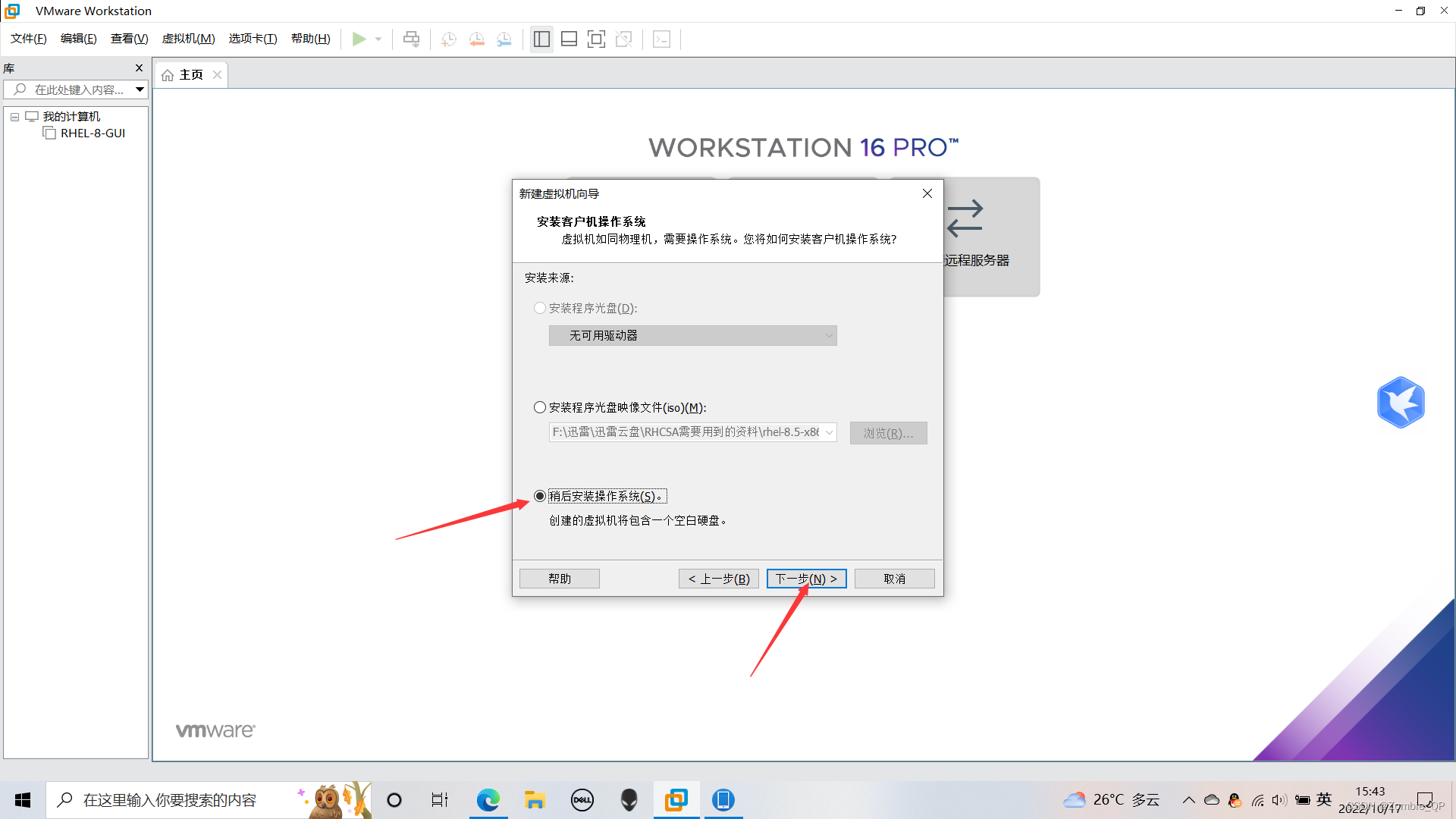Click the shared VM icon in toolbar
Screen dimensions: 1456x819
pyautogui.click(x=412, y=39)
